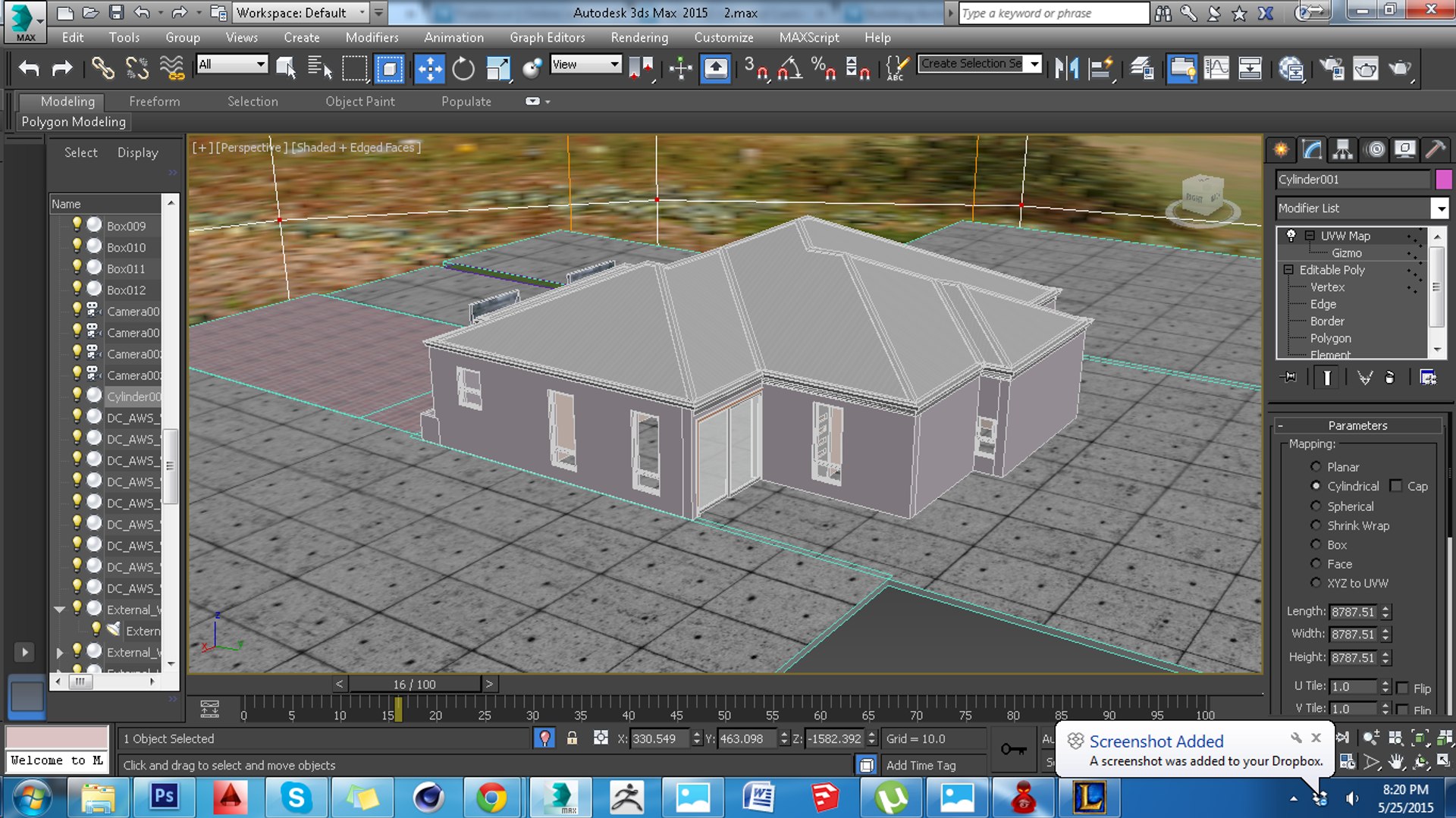Open the MAXScript menu
The width and height of the screenshot is (1456, 818).
click(809, 37)
